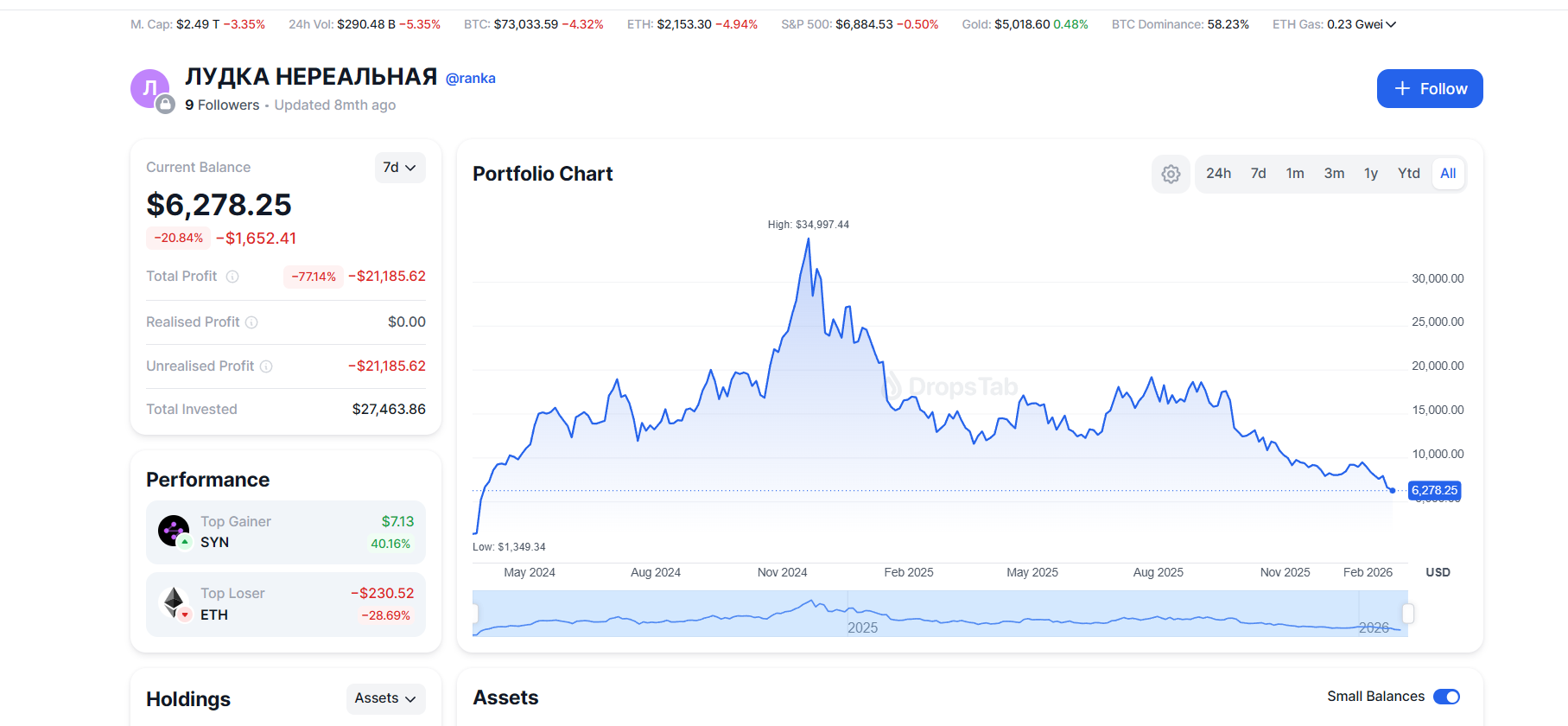
Task: Click the left range slider handle
Action: tap(474, 614)
